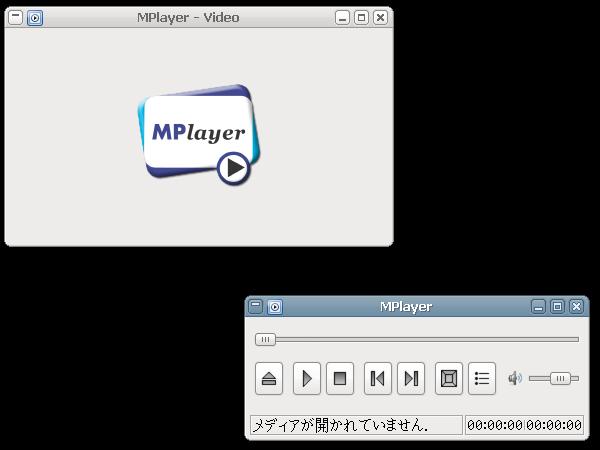Click the middle of the seek bar track
The width and height of the screenshot is (600, 450).
(417, 339)
